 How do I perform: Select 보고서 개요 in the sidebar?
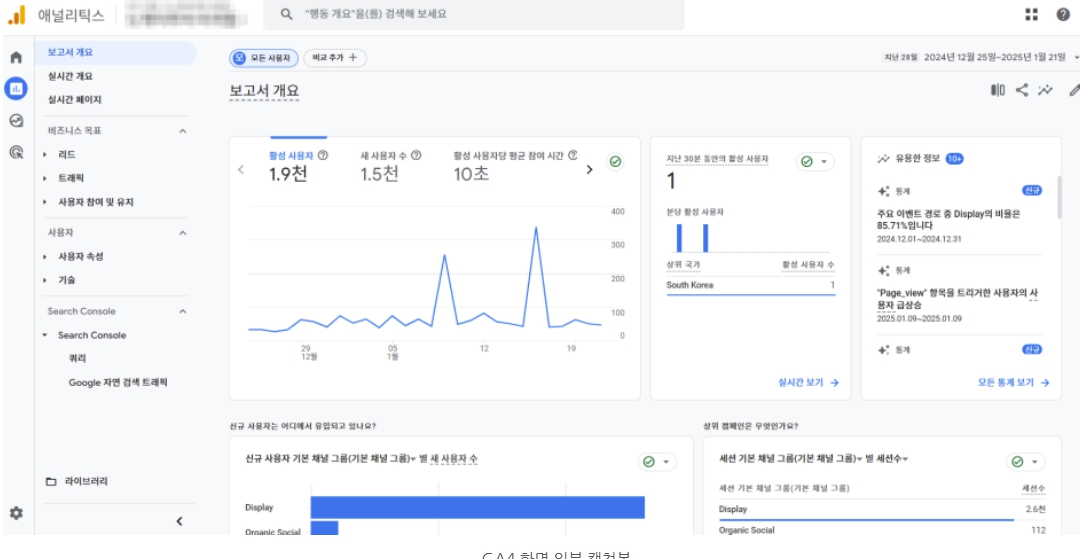point(115,52)
